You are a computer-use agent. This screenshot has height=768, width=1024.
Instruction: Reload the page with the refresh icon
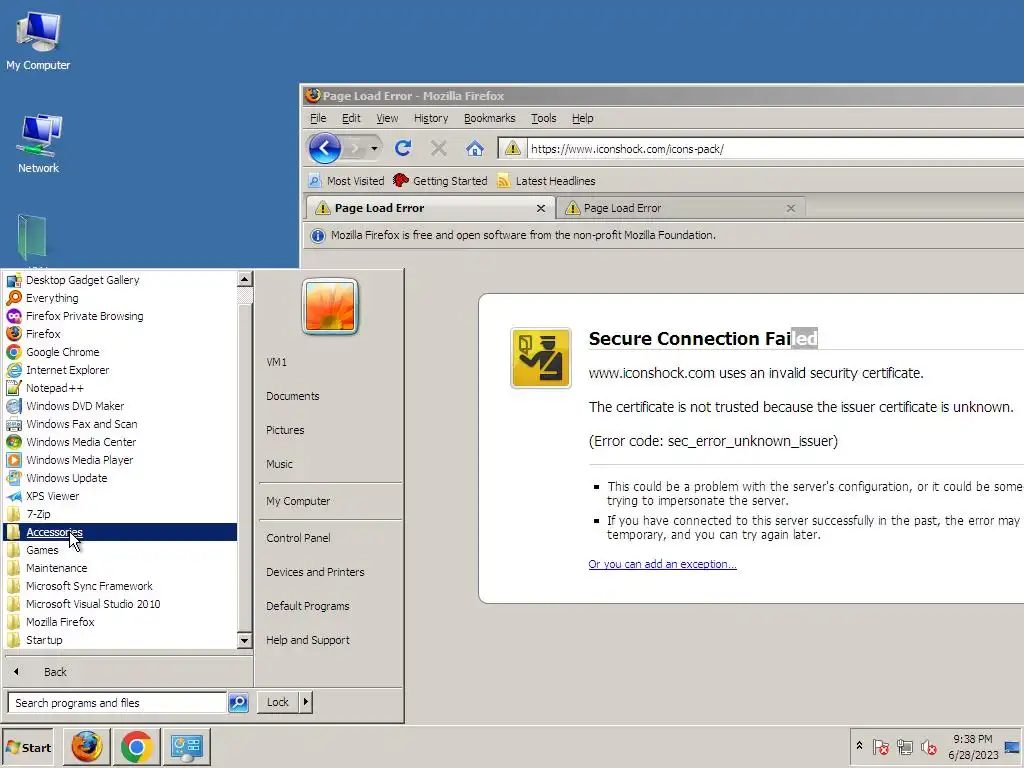tap(403, 148)
